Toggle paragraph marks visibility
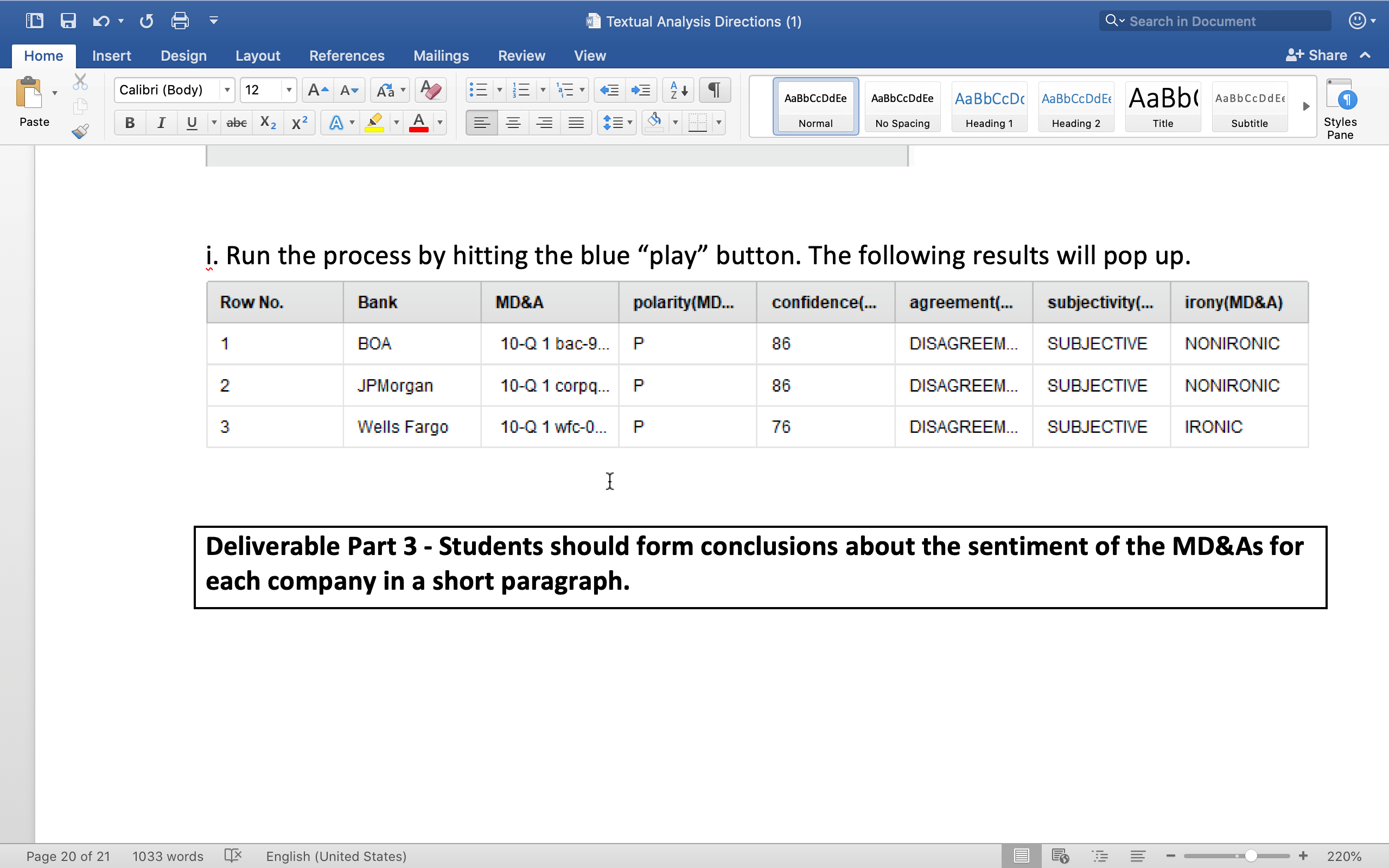1389x868 pixels. pos(714,90)
